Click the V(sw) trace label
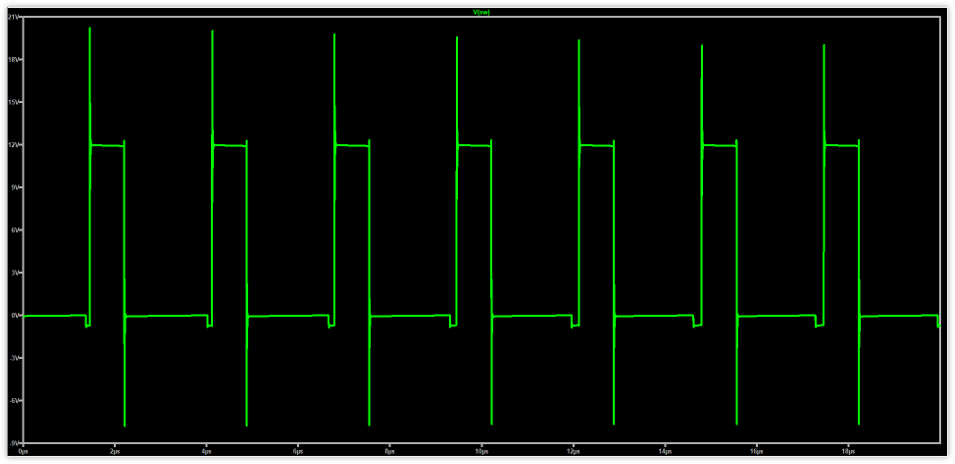The width and height of the screenshot is (955, 464). (x=483, y=13)
